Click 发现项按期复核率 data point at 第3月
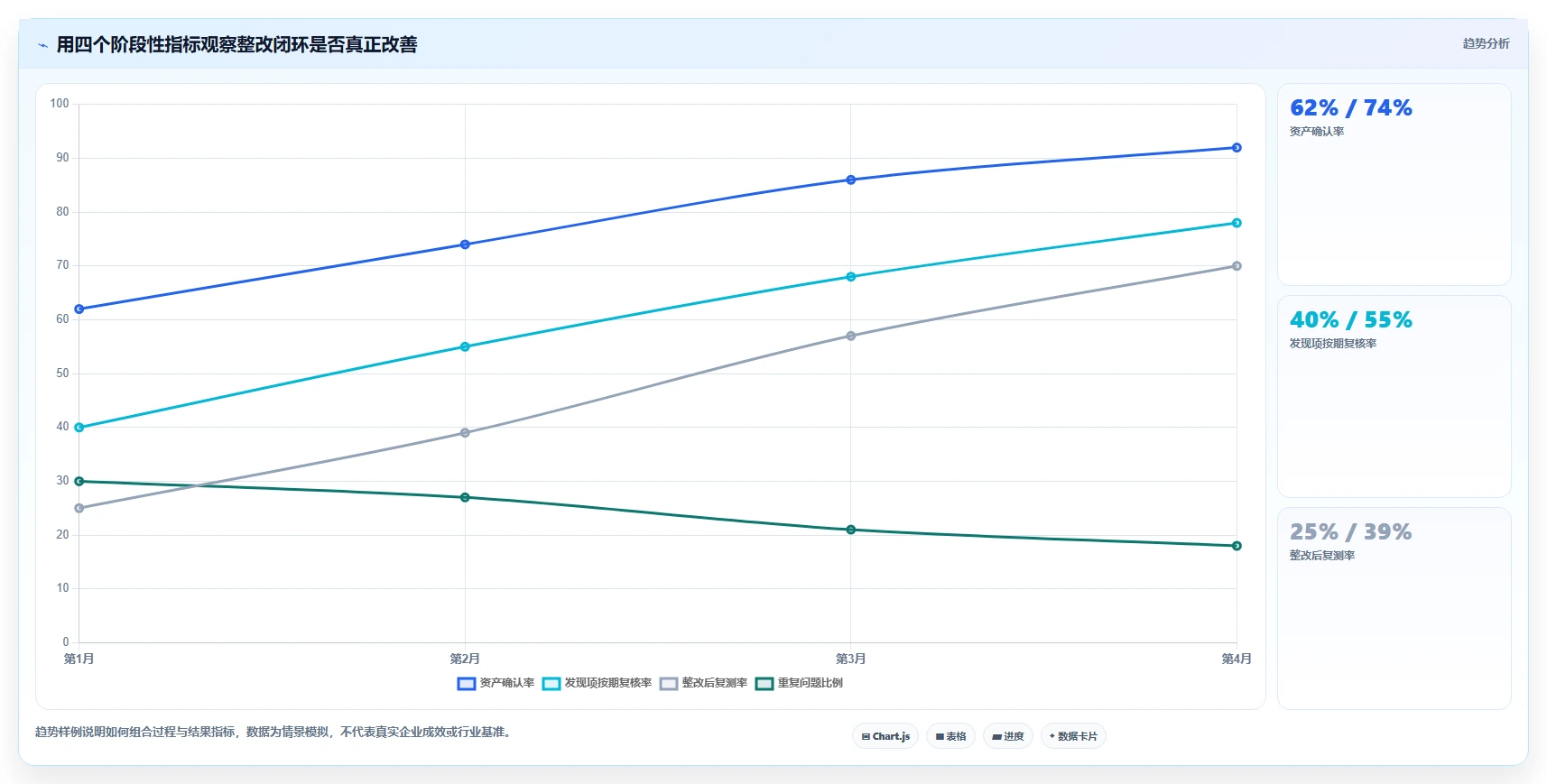The image size is (1547, 784). [x=850, y=277]
